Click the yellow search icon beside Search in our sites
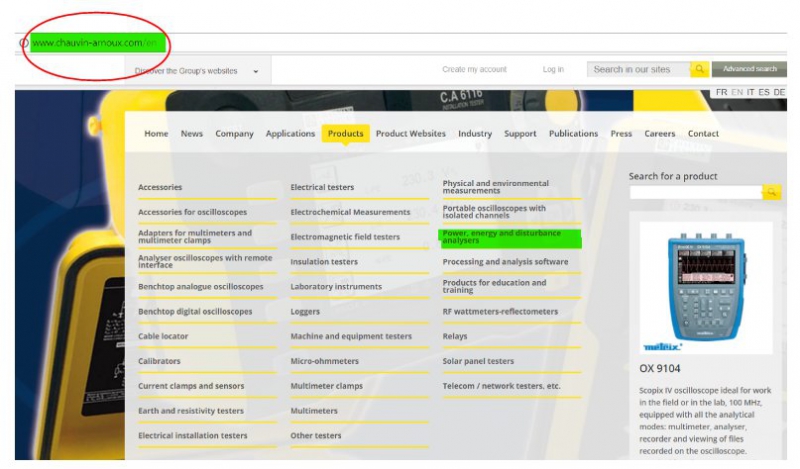This screenshot has width=800, height=469. pos(699,69)
